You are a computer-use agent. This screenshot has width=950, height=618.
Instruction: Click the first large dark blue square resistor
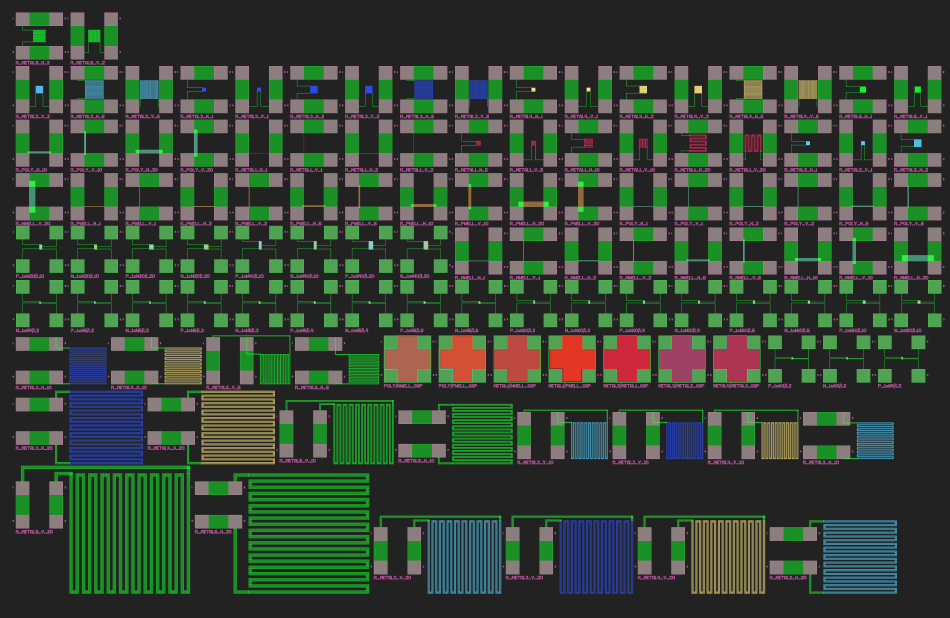[x=423, y=90]
